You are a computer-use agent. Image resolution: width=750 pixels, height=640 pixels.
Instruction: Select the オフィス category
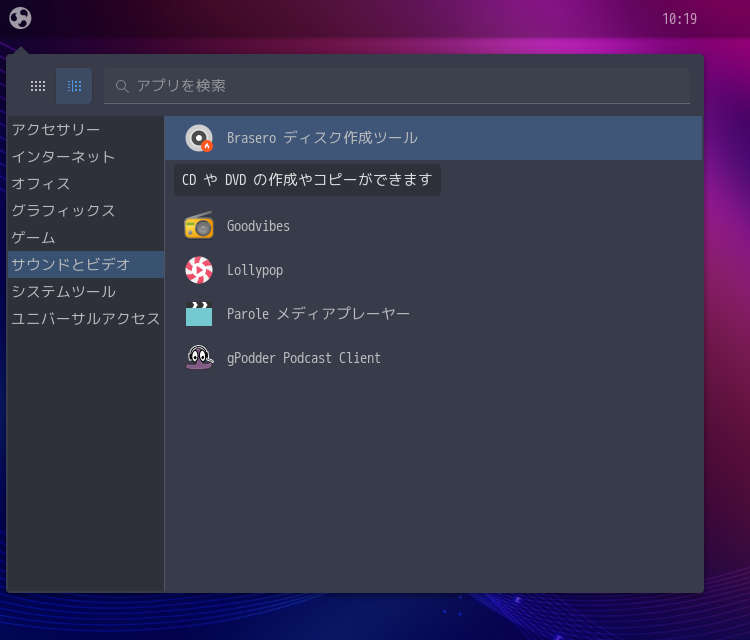(x=86, y=184)
